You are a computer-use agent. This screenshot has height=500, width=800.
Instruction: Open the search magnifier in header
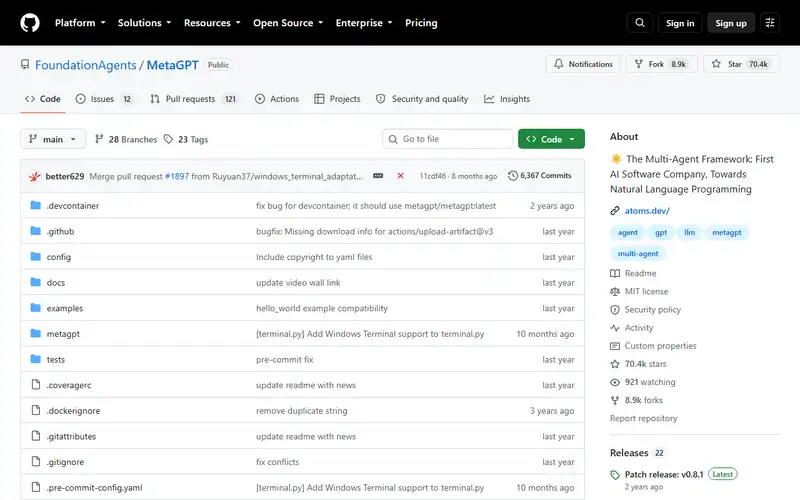[639, 23]
